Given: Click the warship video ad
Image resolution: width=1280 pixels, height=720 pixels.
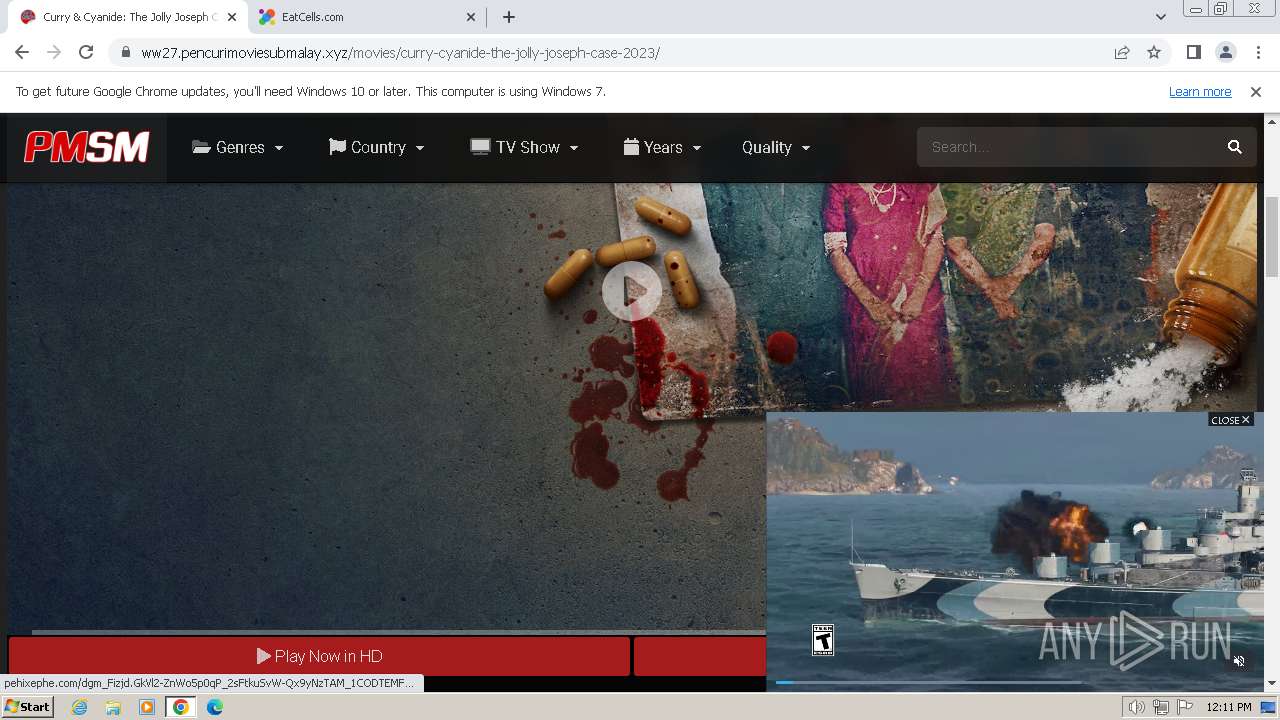Looking at the screenshot, I should pos(1015,550).
